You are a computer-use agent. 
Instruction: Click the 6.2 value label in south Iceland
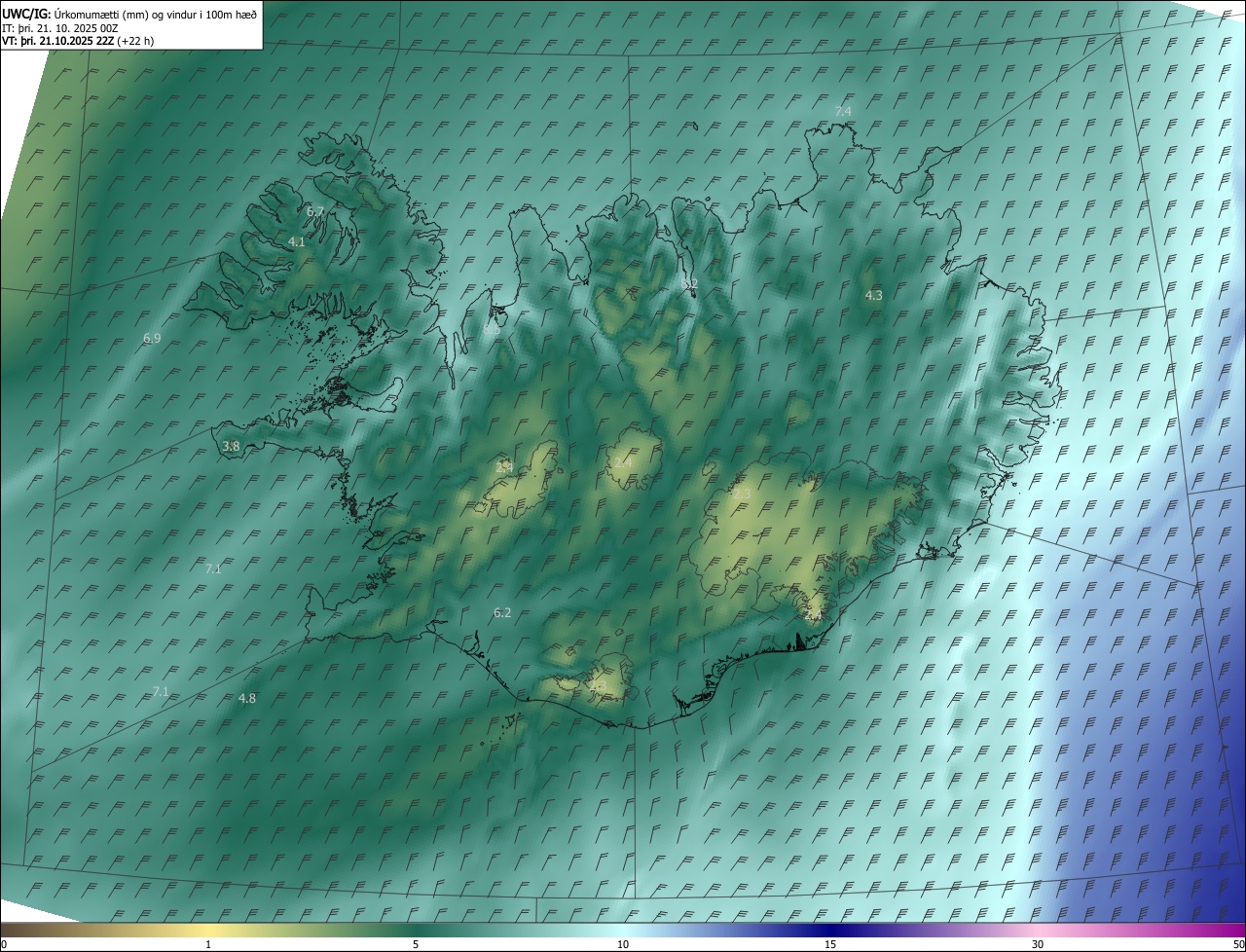(x=502, y=612)
